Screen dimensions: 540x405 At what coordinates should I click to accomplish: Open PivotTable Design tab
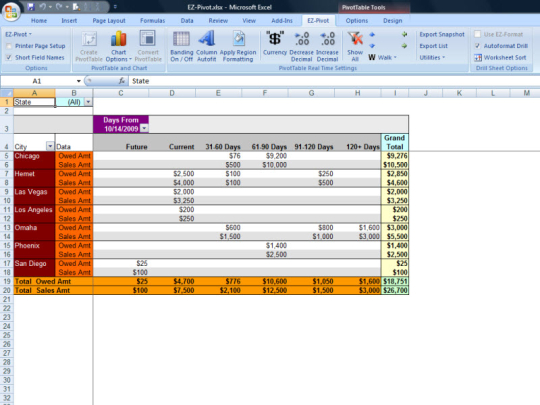393,21
